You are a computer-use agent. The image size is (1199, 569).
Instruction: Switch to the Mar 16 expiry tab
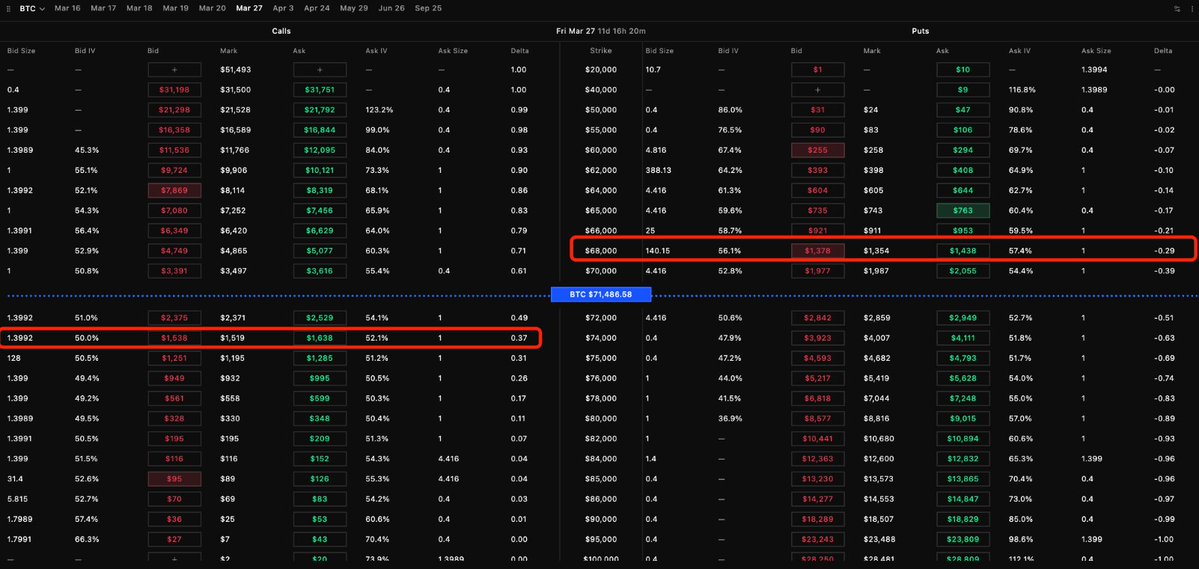click(67, 8)
